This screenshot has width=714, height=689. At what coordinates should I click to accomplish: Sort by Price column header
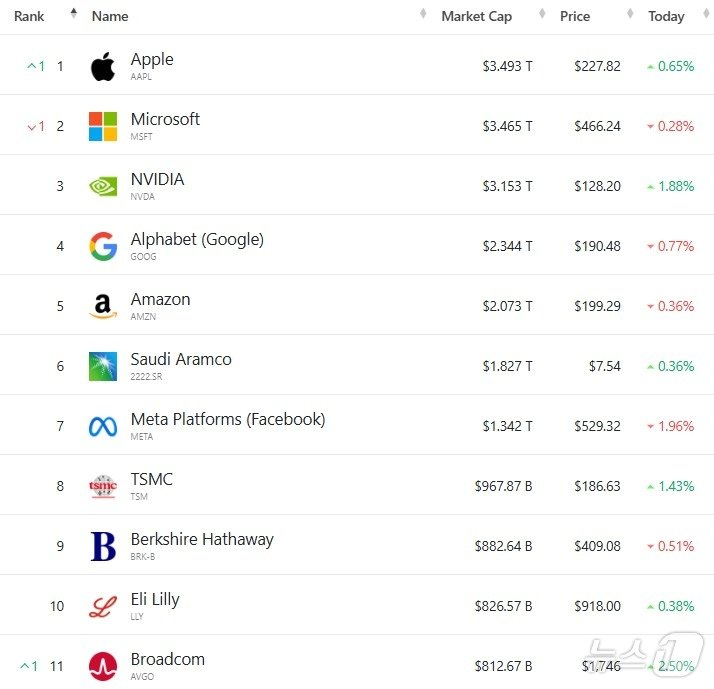(x=575, y=16)
